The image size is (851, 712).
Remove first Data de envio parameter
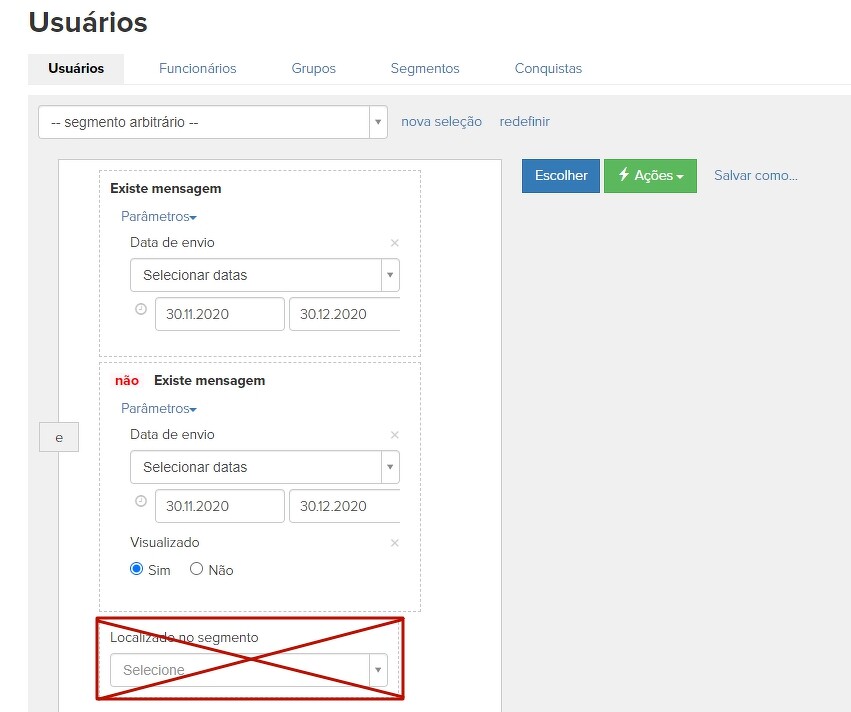(394, 243)
